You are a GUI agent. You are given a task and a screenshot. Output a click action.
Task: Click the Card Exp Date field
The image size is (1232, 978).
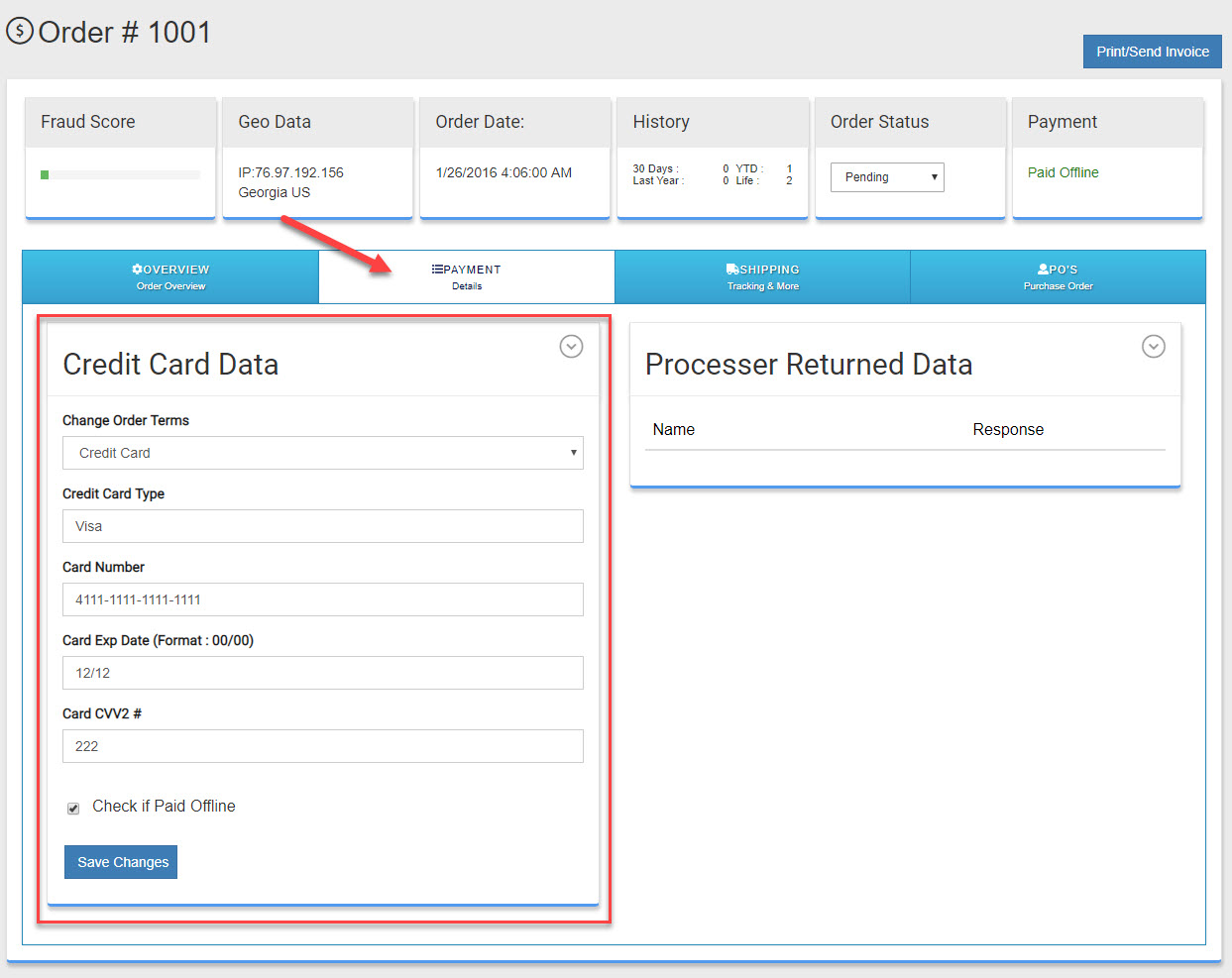coord(322,673)
